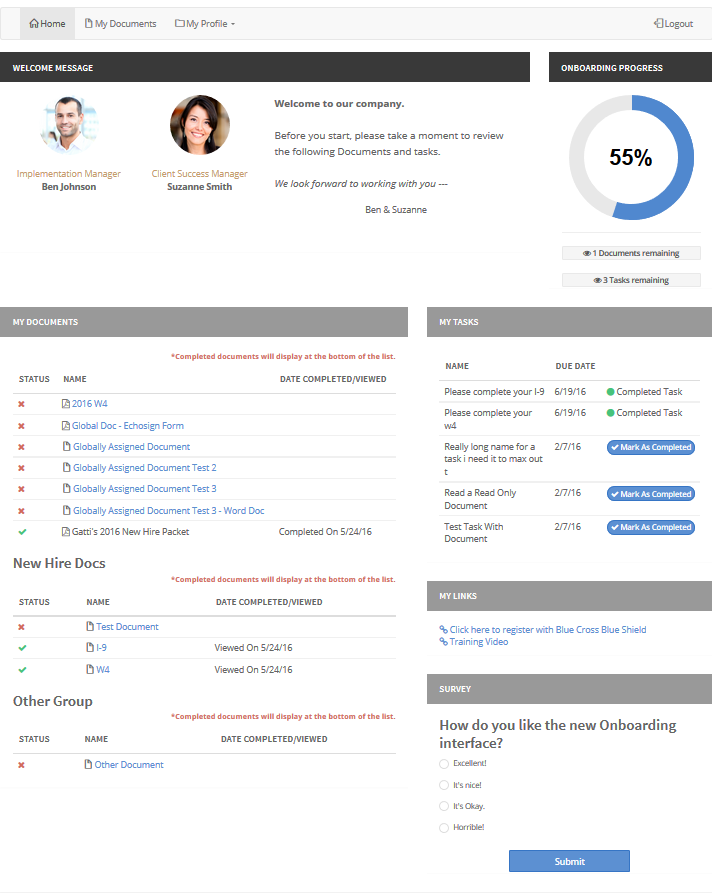The image size is (712, 893).
Task: Select the It's nice! survey option
Action: pyautogui.click(x=444, y=785)
